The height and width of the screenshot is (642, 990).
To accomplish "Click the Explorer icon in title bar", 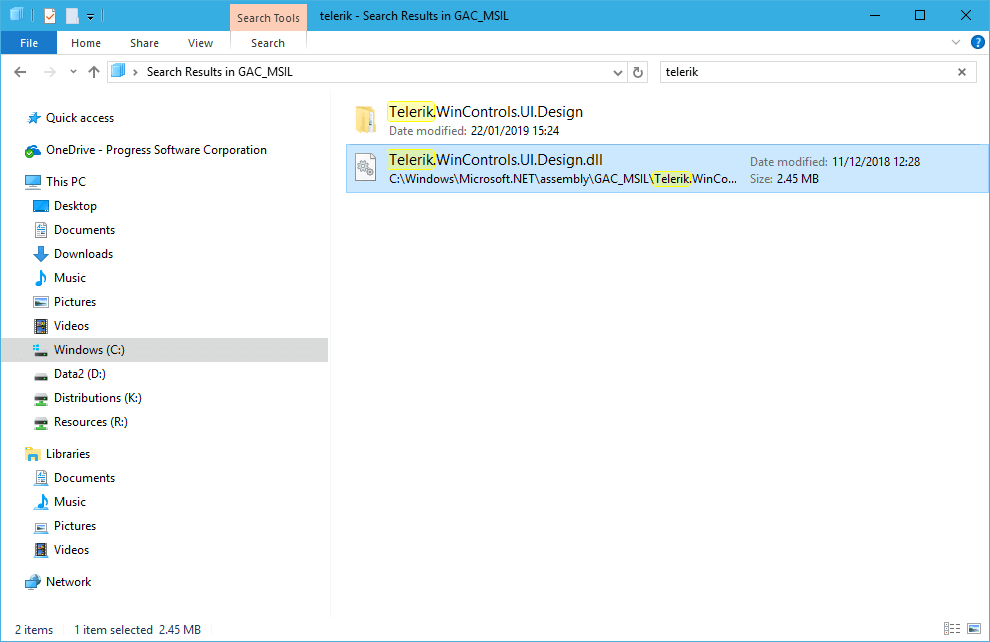I will tap(17, 15).
